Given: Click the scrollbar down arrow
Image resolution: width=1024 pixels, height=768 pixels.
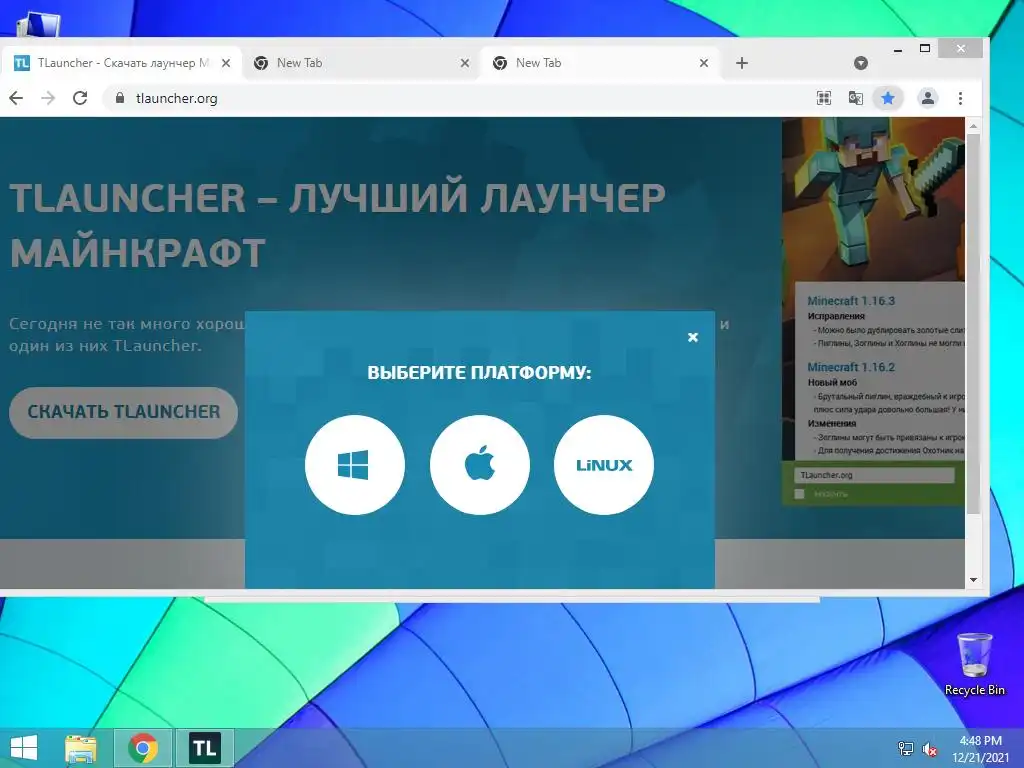Looking at the screenshot, I should pyautogui.click(x=973, y=580).
